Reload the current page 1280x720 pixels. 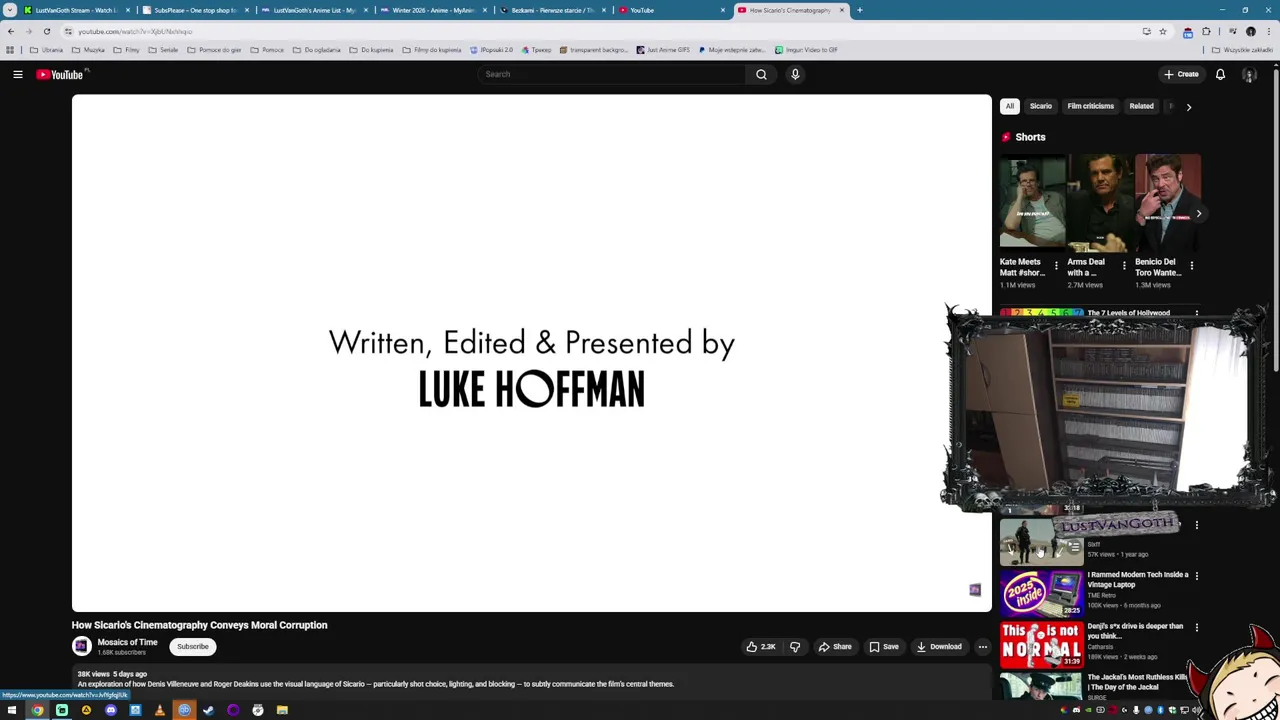pos(46,31)
